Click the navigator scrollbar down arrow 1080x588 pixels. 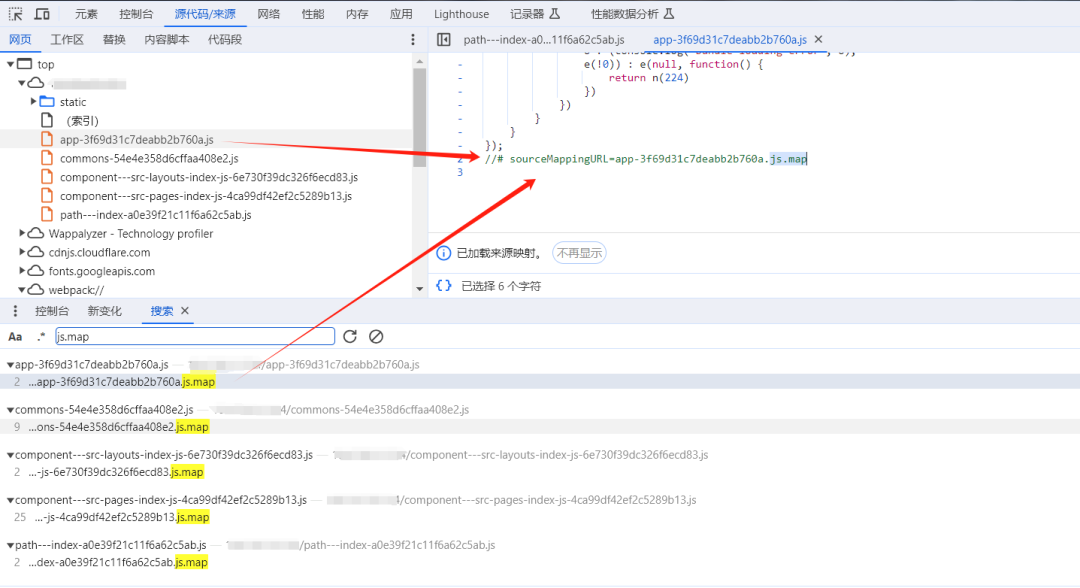click(419, 289)
